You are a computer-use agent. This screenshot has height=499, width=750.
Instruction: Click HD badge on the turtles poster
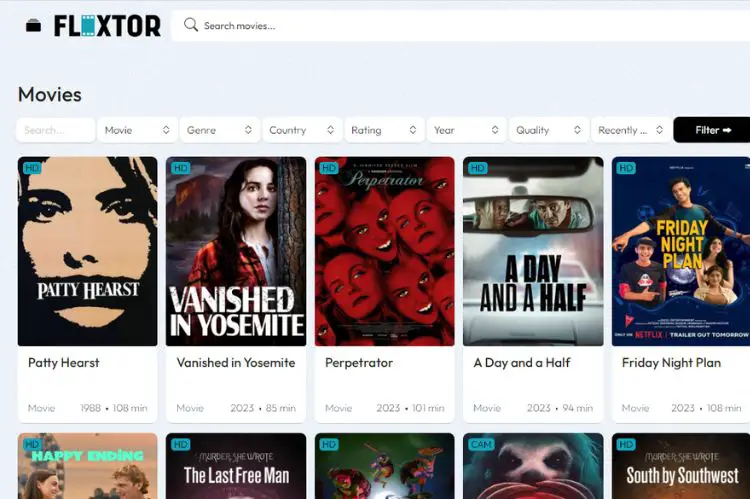329,444
